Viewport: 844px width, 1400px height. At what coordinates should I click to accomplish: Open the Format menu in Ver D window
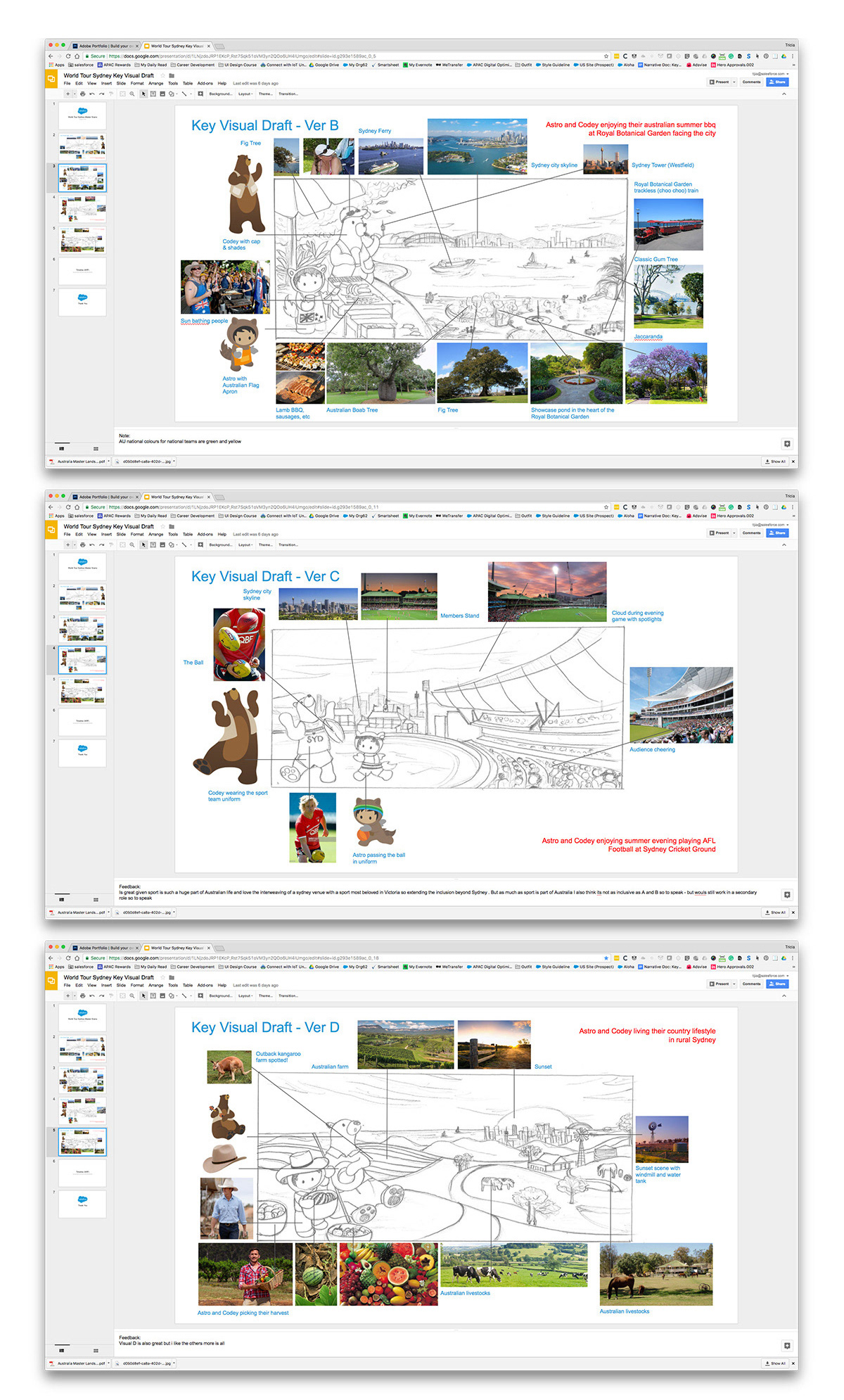[137, 985]
